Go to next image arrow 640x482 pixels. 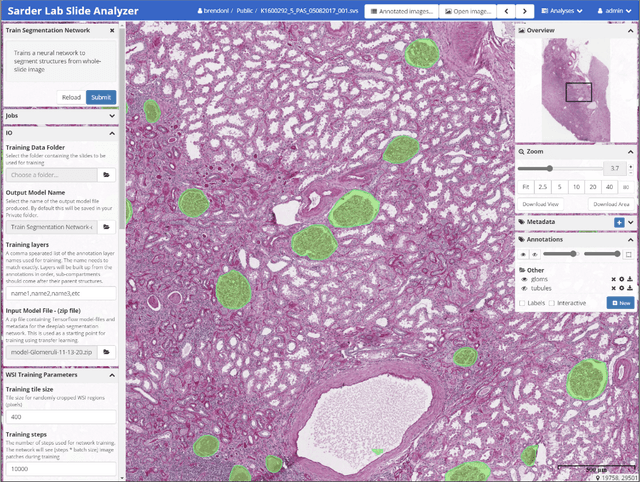(525, 11)
